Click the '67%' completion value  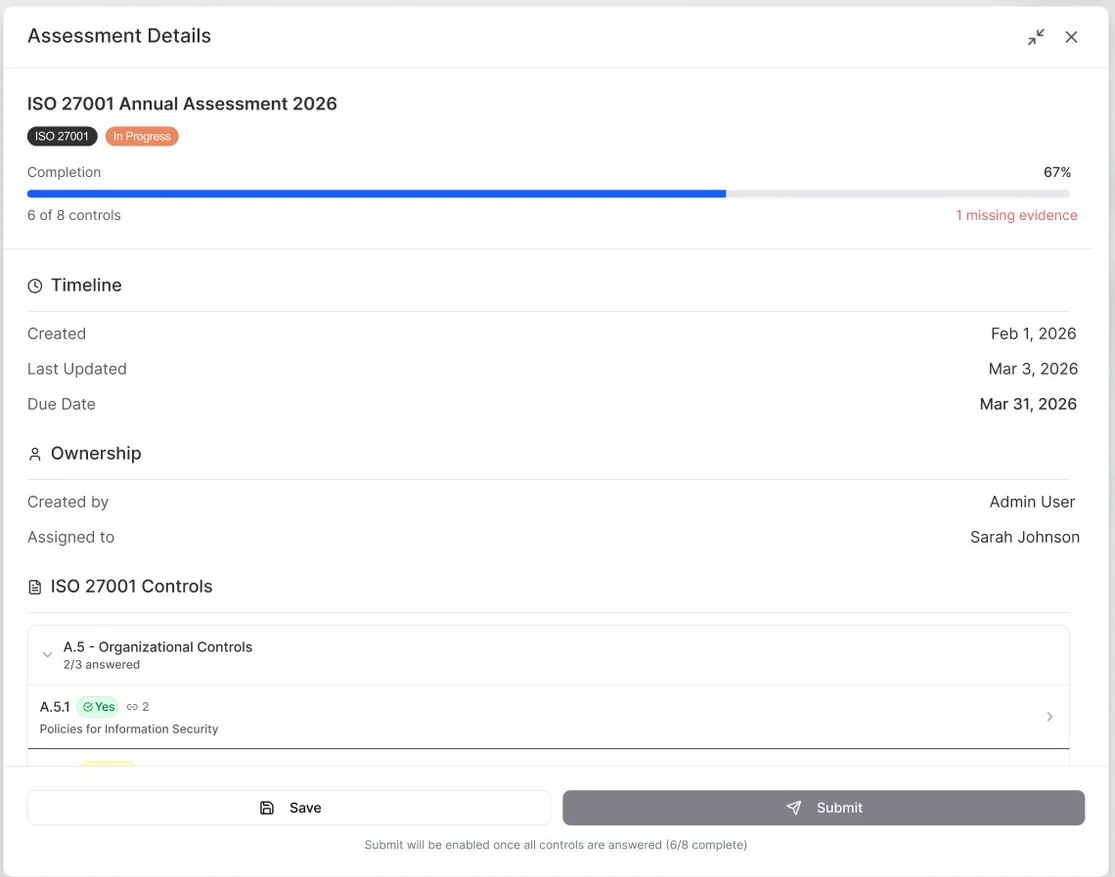(1057, 172)
